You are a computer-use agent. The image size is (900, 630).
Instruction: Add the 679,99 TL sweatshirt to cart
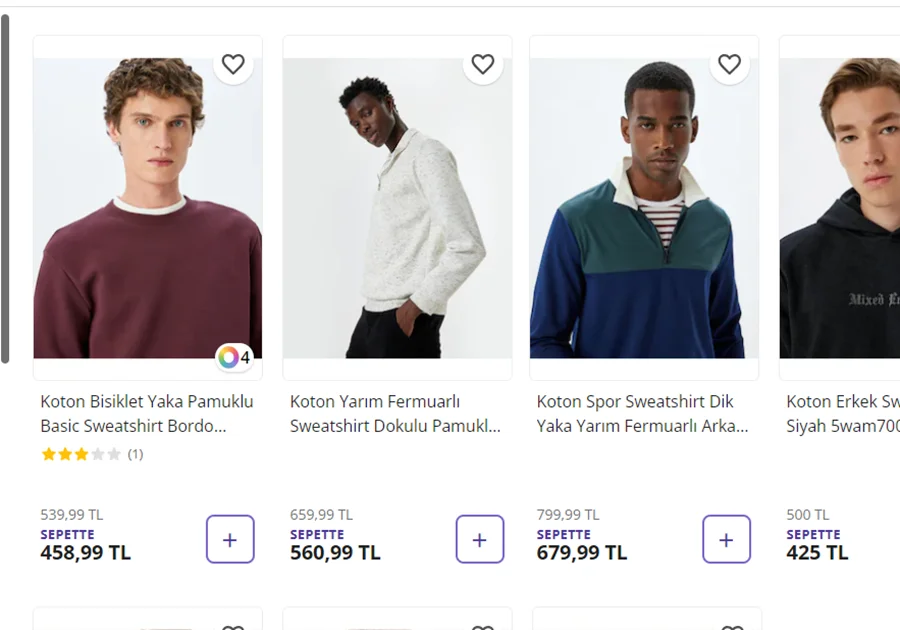click(x=726, y=540)
